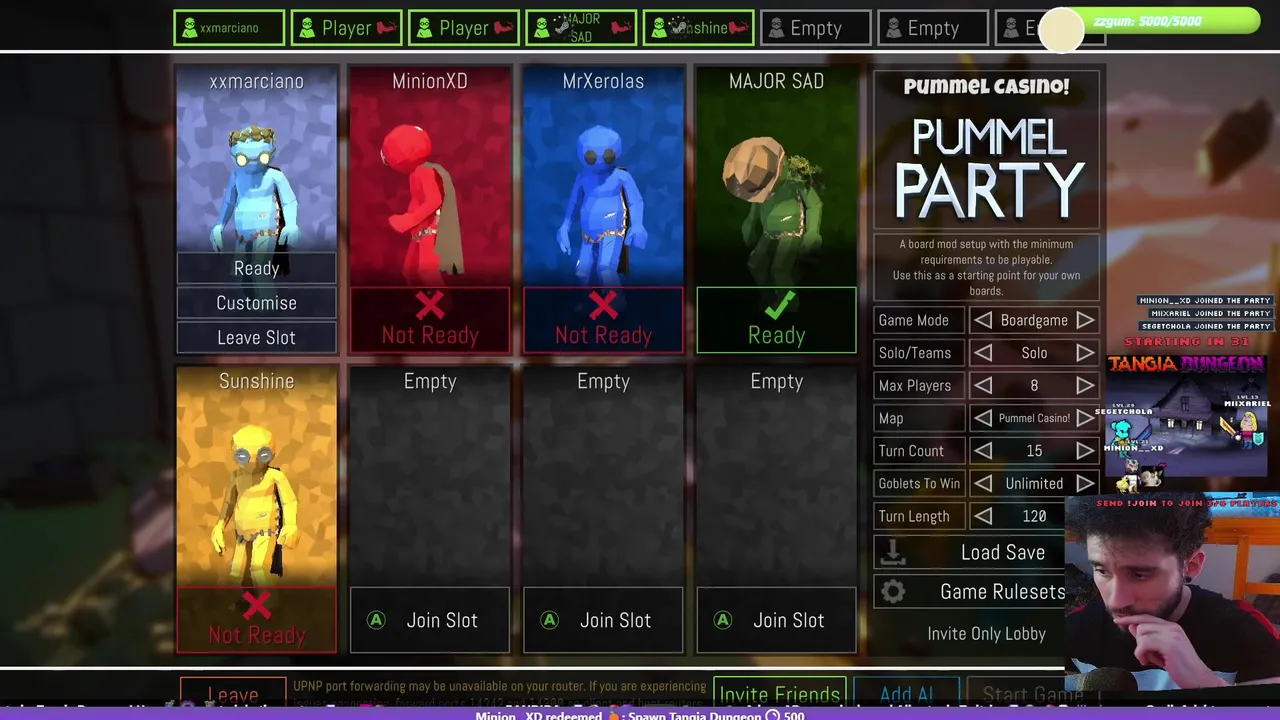The width and height of the screenshot is (1280, 720).
Task: Click the MAJOR SAD green character portrait
Action: click(775, 205)
